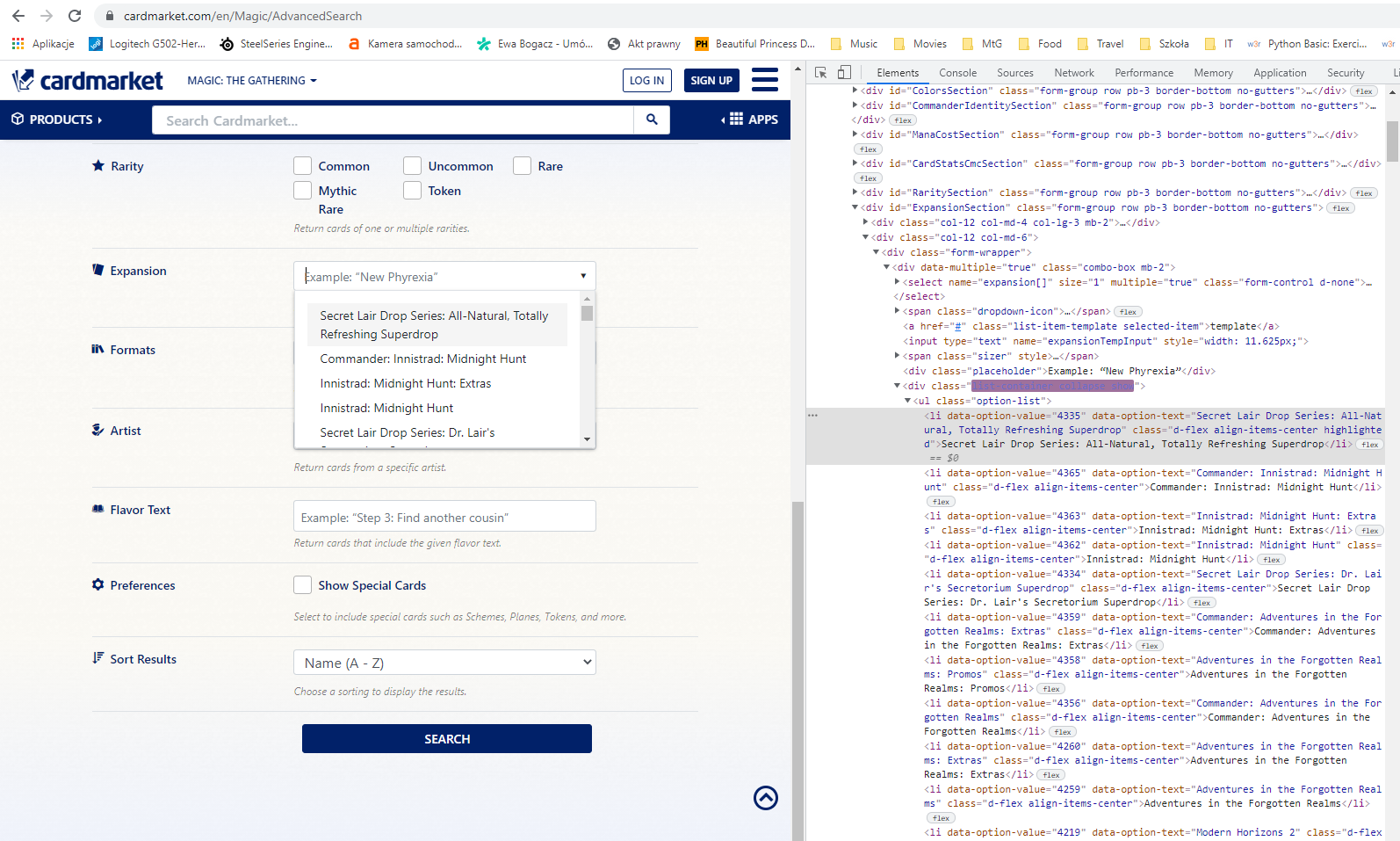Image resolution: width=1400 pixels, height=841 pixels.
Task: Choose Innistrad: Midnight Hunt: Extras expansion option
Action: click(437, 383)
